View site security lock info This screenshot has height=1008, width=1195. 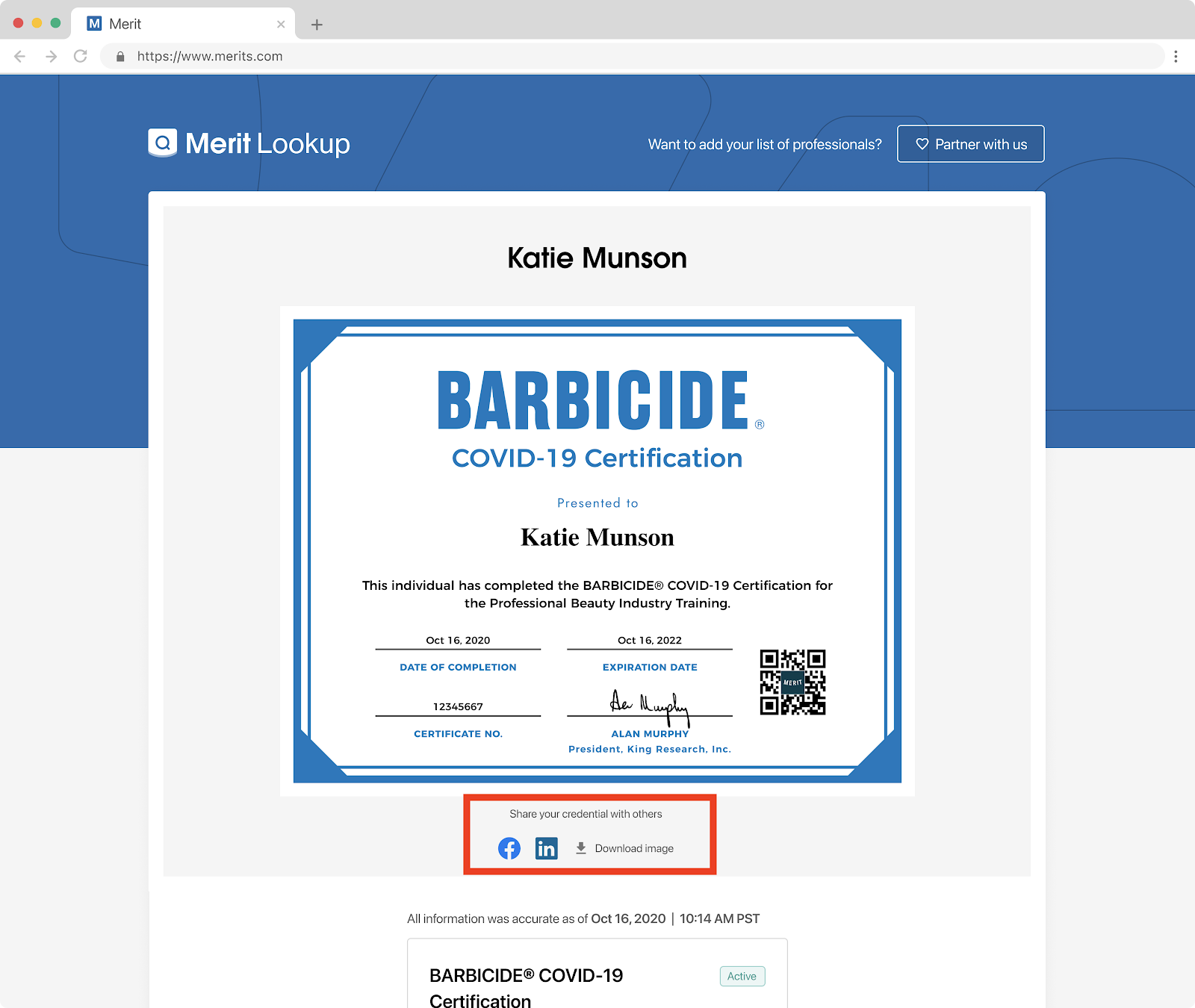[120, 56]
